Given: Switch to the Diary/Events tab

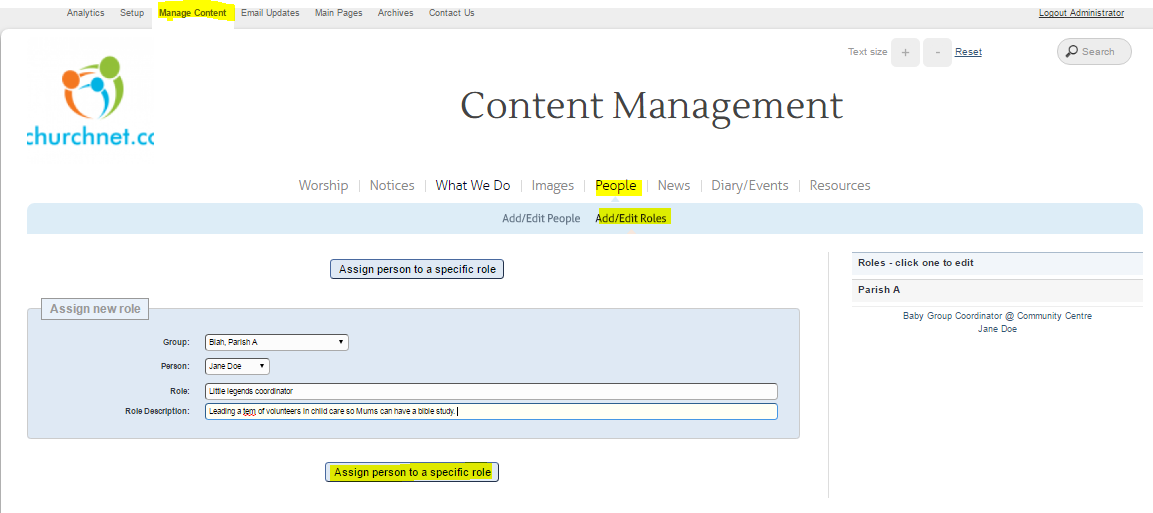Looking at the screenshot, I should pos(749,185).
